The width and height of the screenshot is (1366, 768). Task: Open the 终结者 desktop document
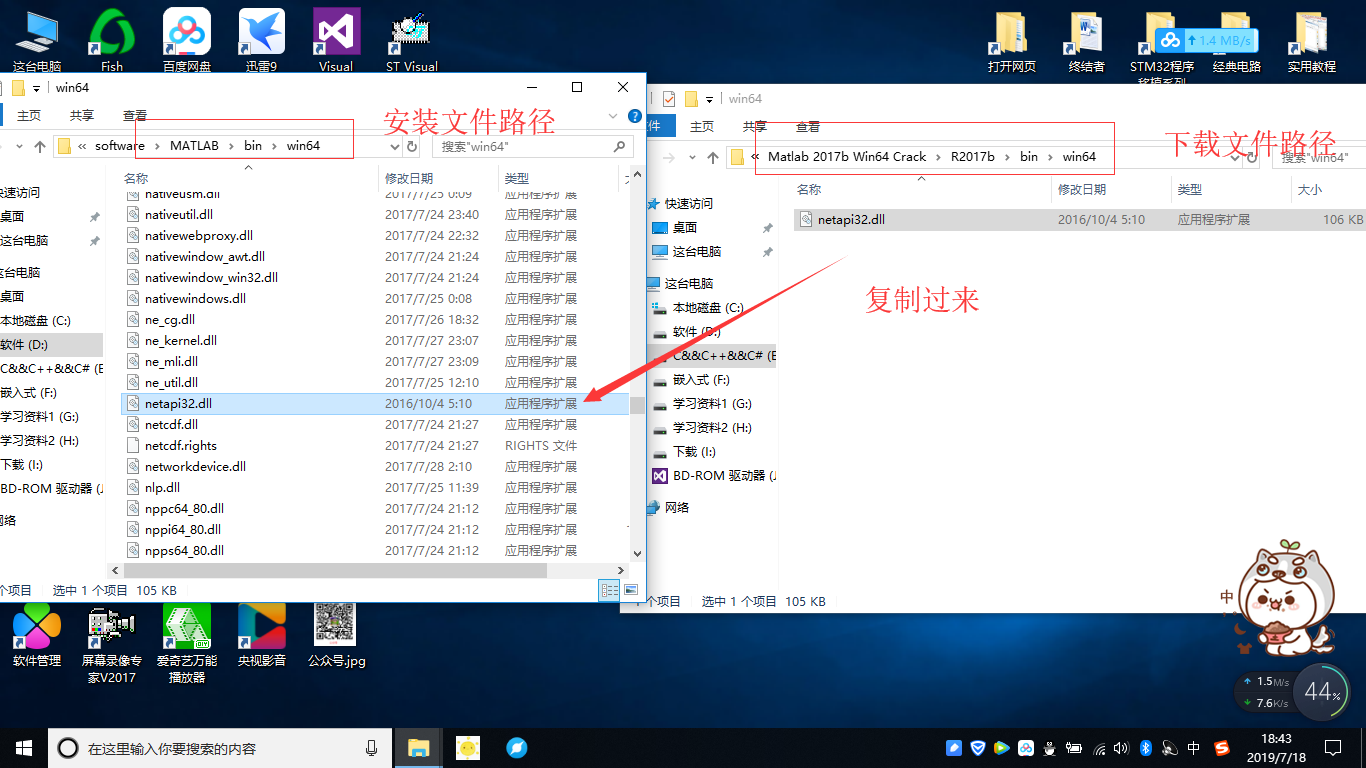tap(1087, 42)
